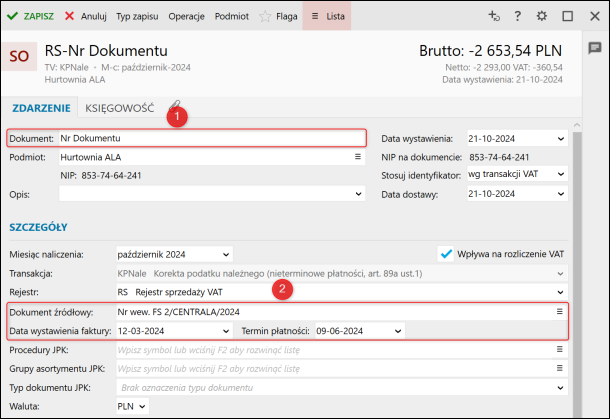Click the TV: KPNale header text
The image size is (610, 419).
pyautogui.click(x=67, y=67)
